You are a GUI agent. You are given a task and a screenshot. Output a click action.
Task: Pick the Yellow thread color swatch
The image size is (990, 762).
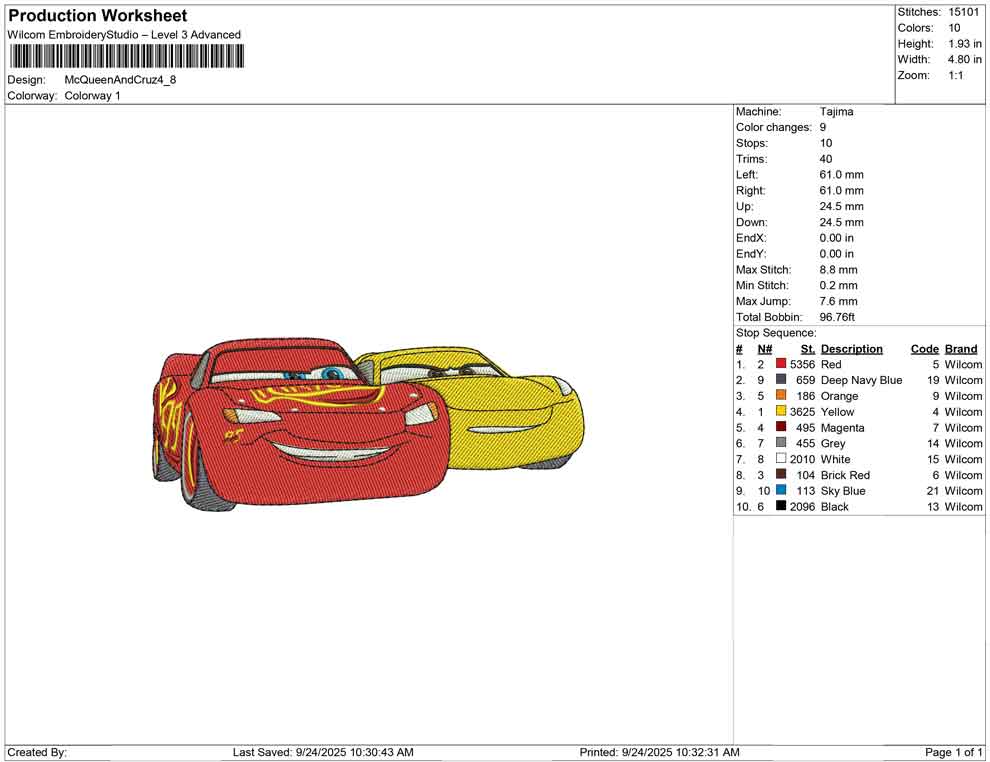781,412
